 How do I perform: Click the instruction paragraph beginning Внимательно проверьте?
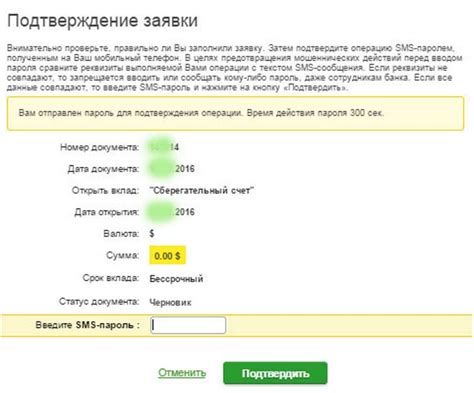point(235,68)
